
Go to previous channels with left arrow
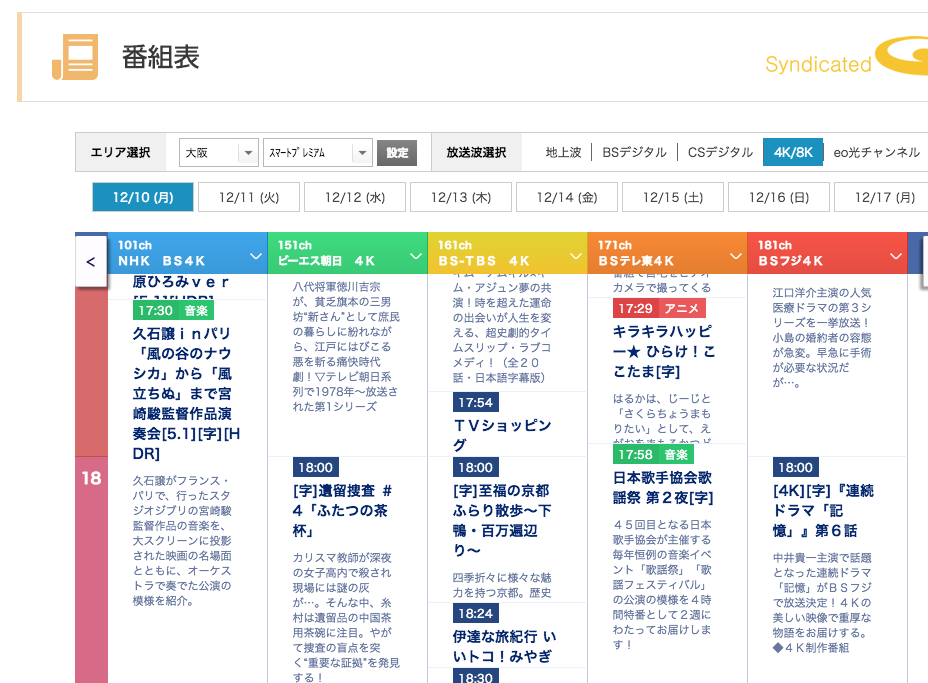(91, 261)
